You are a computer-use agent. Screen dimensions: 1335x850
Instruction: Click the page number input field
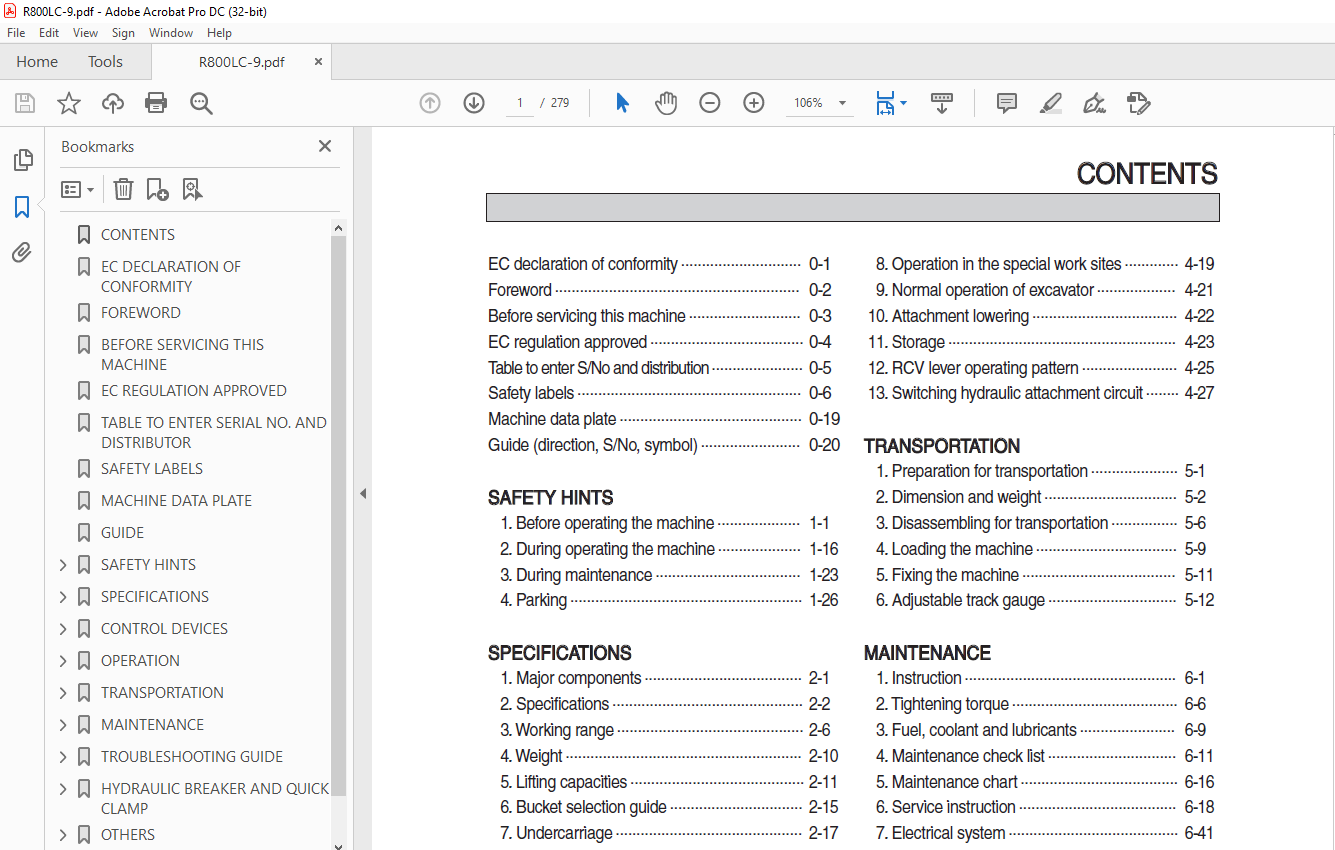pos(520,103)
